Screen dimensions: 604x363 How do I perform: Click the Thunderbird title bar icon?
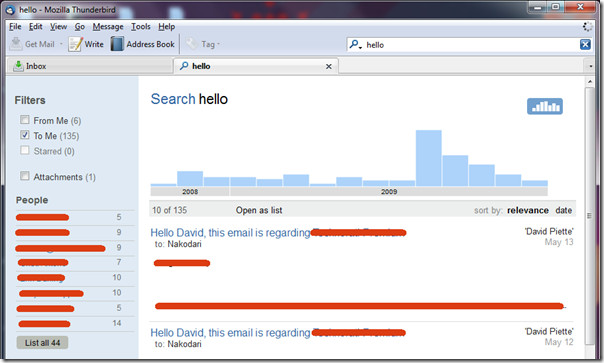(x=10, y=10)
